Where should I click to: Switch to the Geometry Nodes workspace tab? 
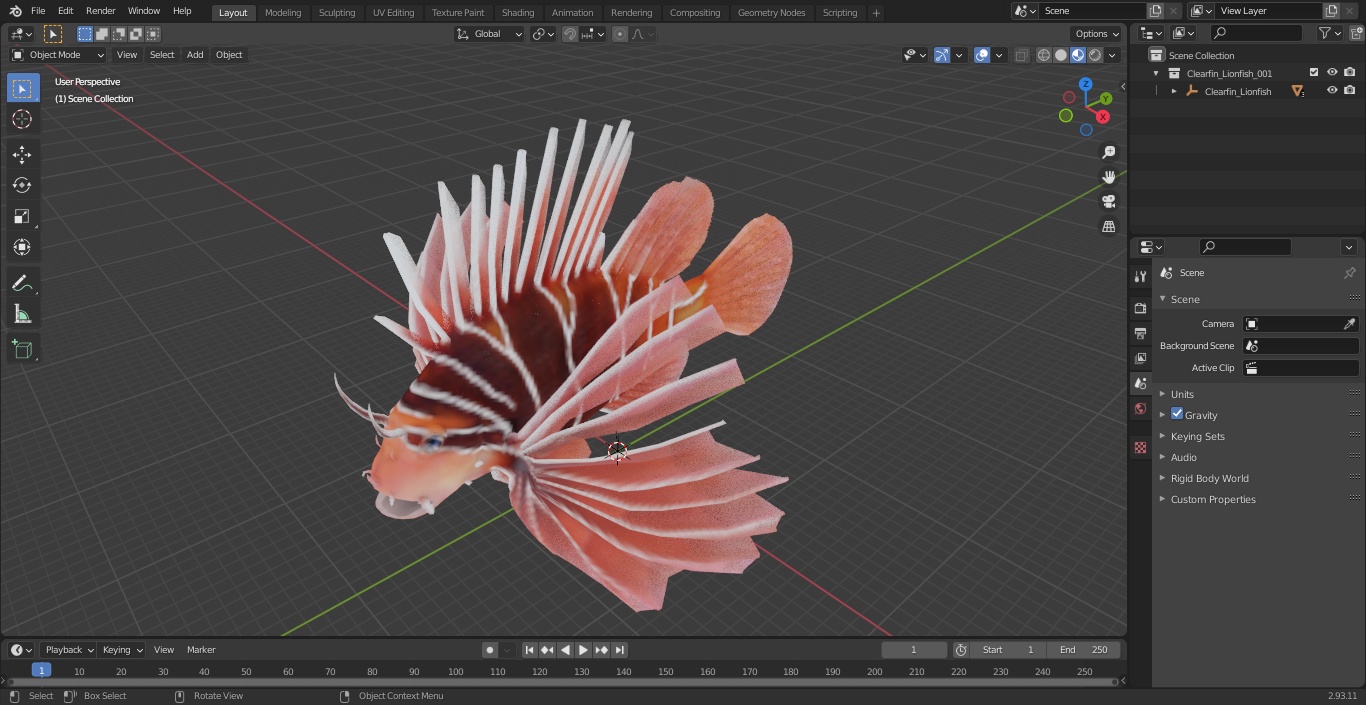click(x=771, y=12)
